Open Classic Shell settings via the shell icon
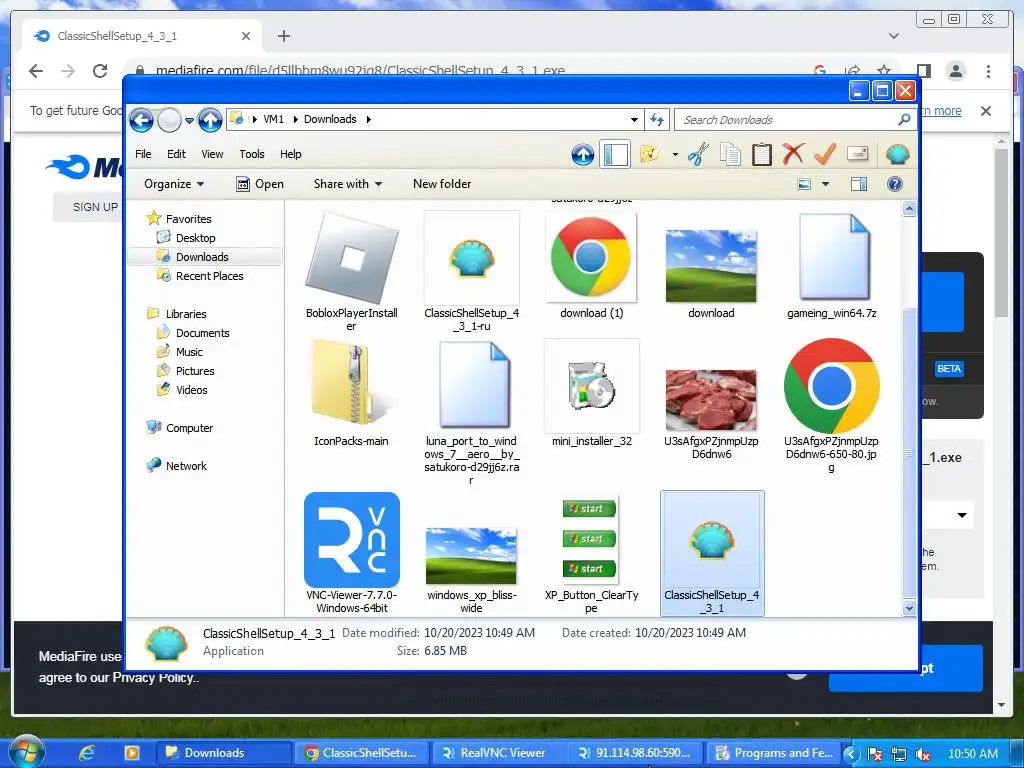The height and width of the screenshot is (768, 1024). [897, 155]
